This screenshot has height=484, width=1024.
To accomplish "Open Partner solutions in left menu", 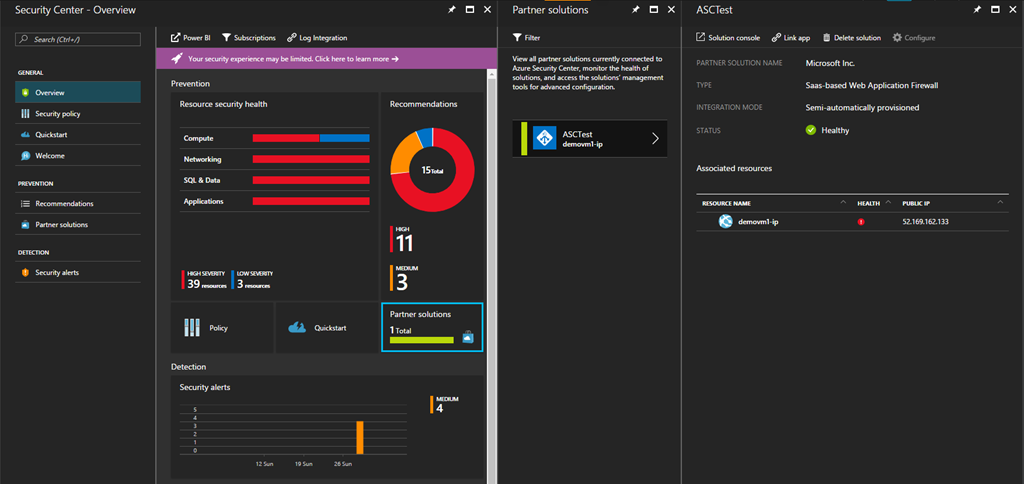I will coord(78,224).
